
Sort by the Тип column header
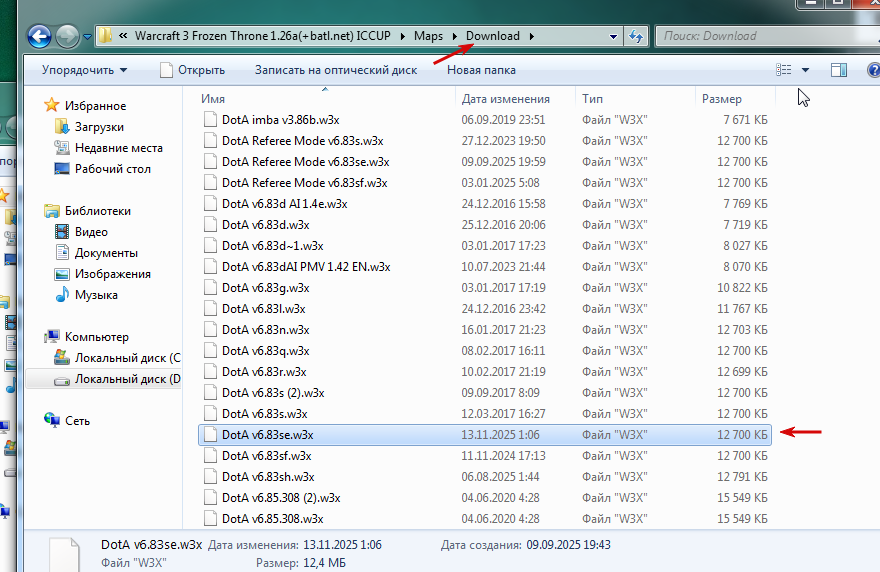tap(635, 99)
